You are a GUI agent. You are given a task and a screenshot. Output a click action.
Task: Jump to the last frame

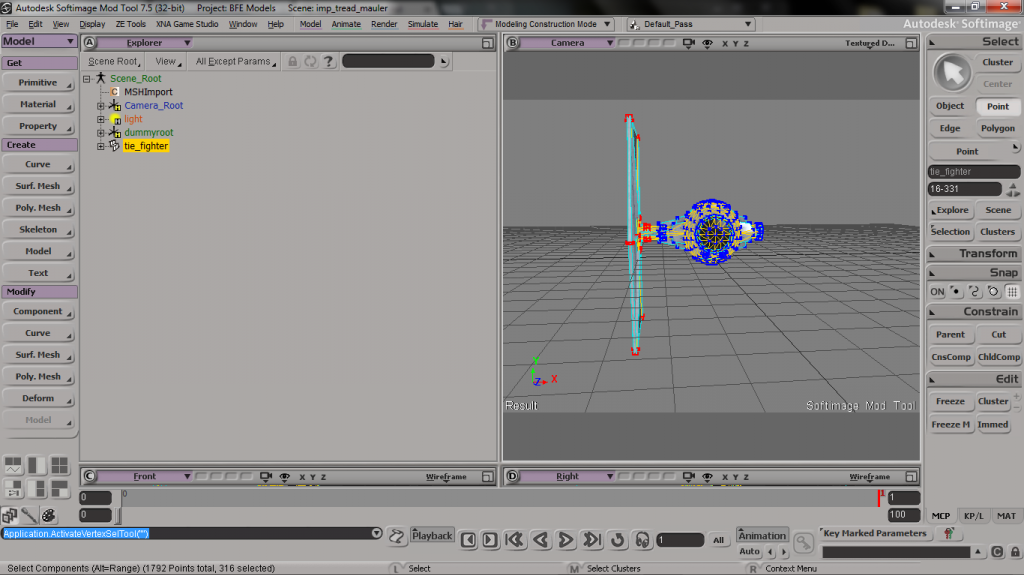point(592,540)
